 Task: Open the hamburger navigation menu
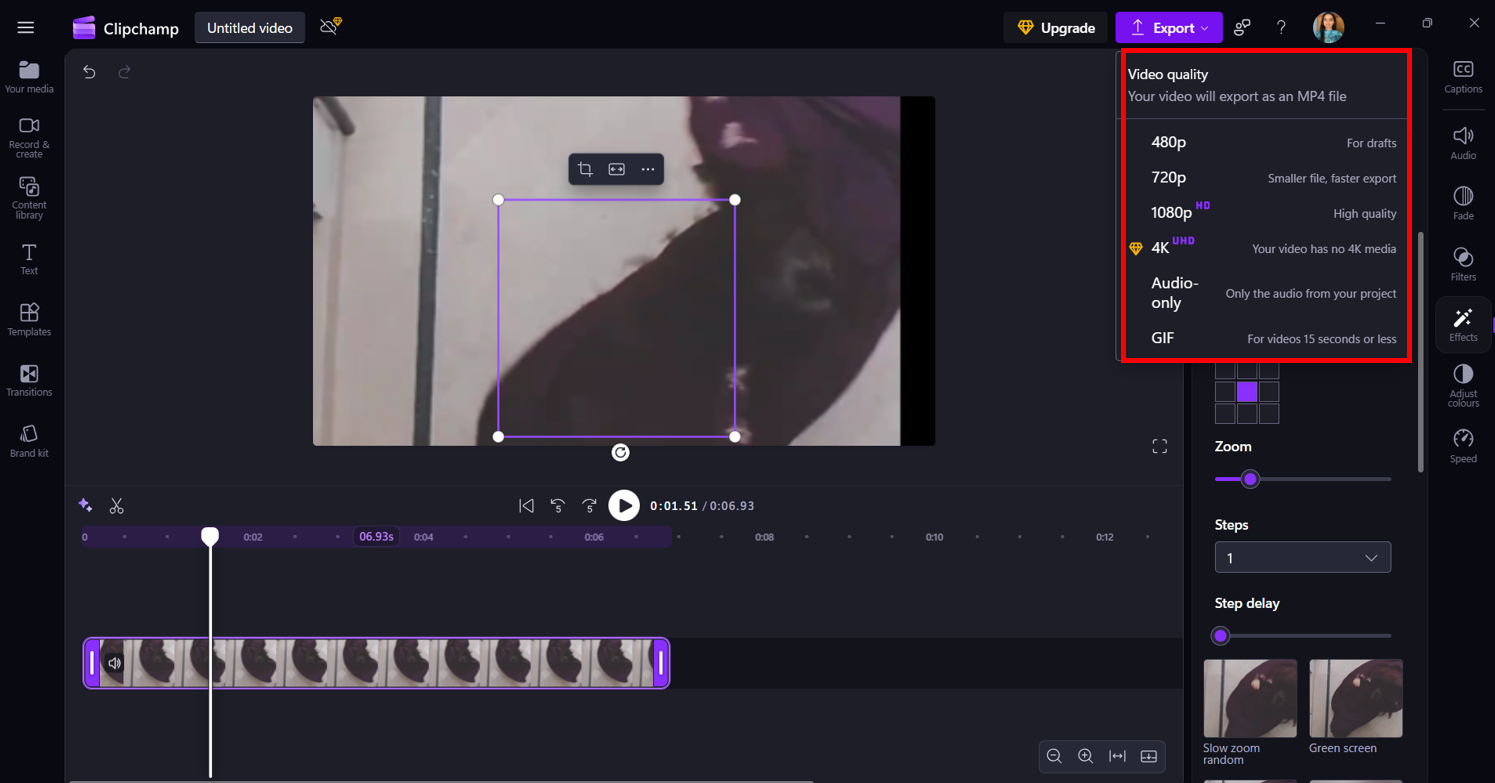tap(25, 27)
